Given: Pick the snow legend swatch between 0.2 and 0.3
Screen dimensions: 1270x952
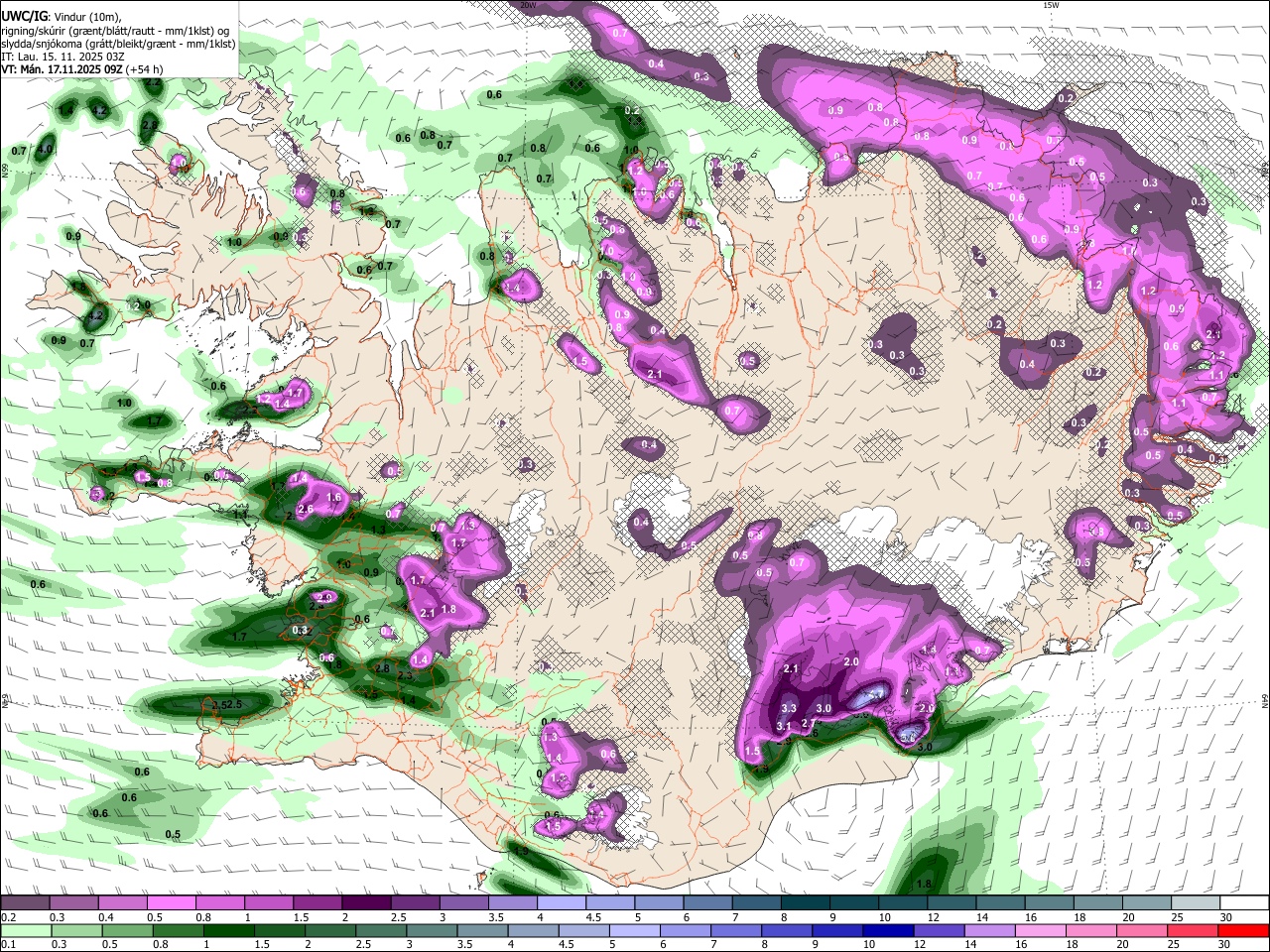Looking at the screenshot, I should [x=25, y=903].
